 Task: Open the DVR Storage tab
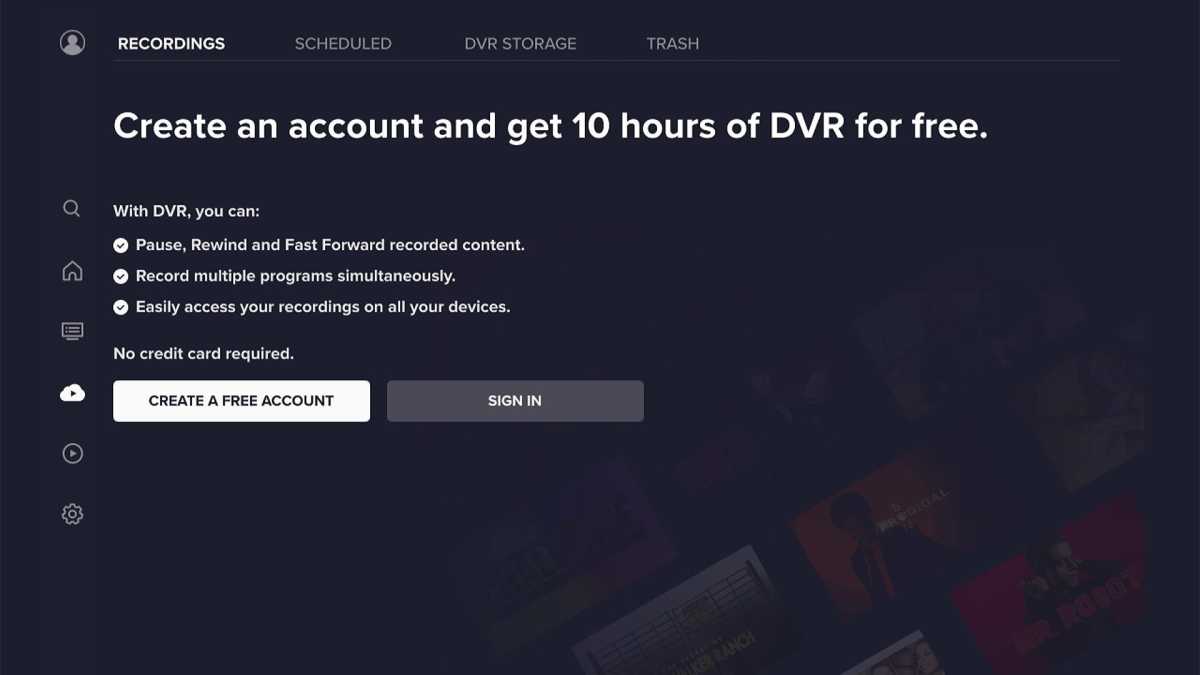520,44
